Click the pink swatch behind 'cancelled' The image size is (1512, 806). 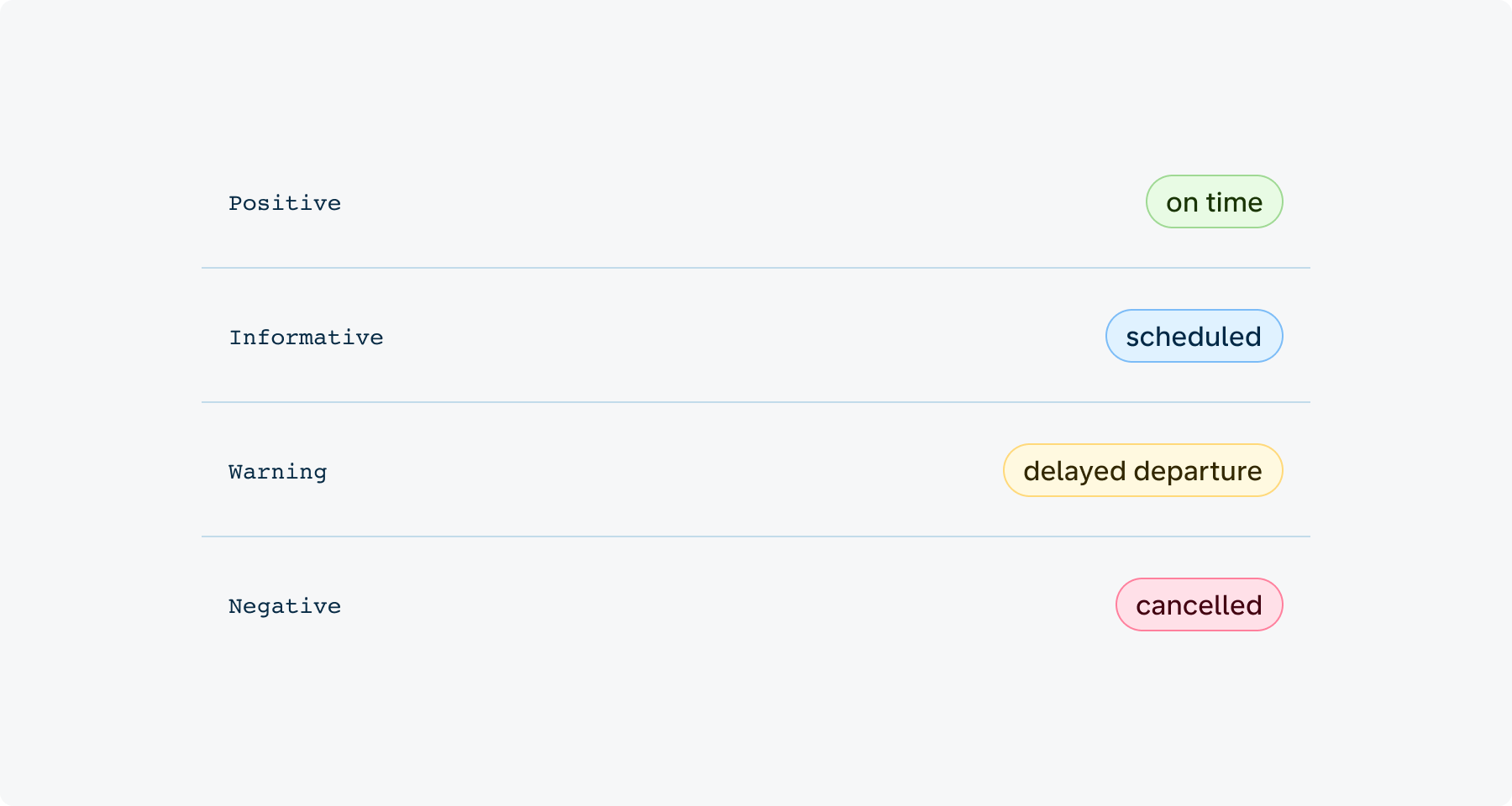coord(1200,604)
